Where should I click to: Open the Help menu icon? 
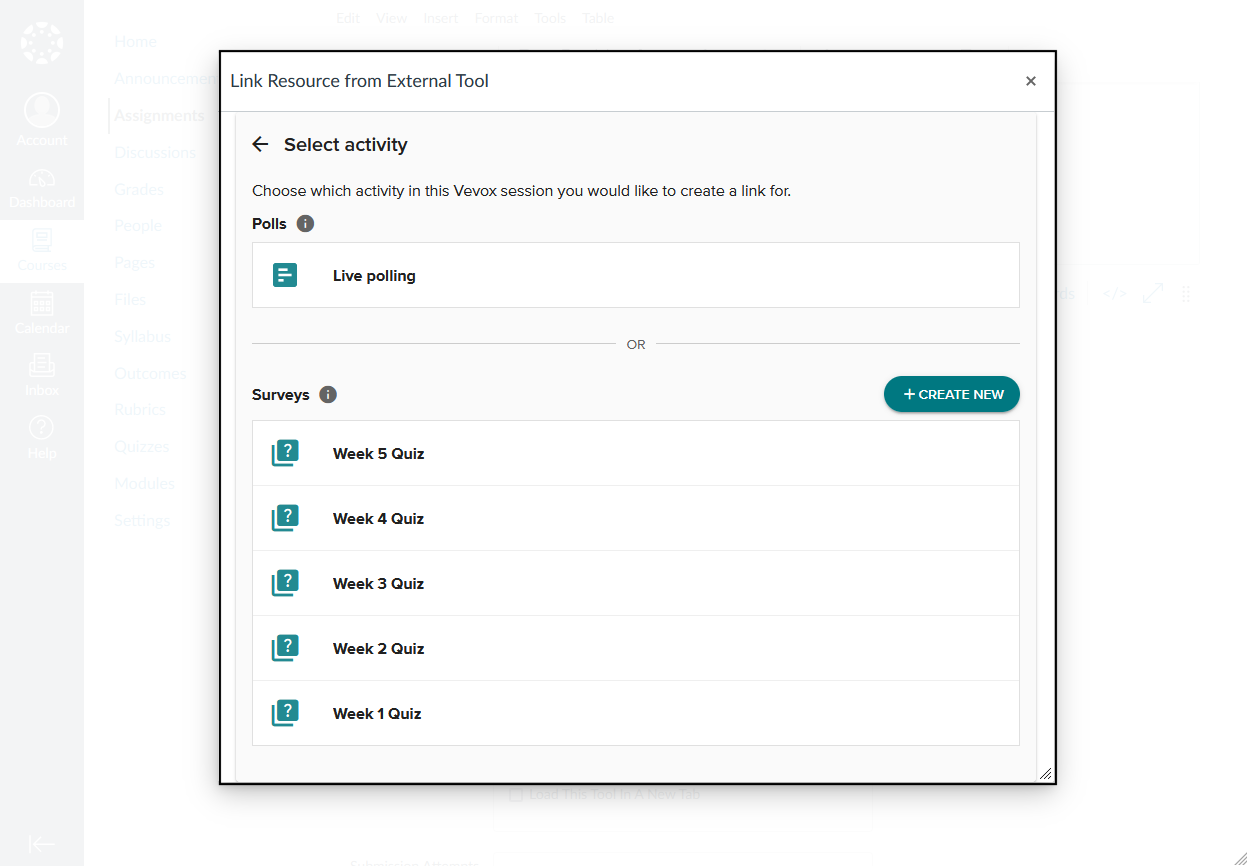tap(42, 428)
